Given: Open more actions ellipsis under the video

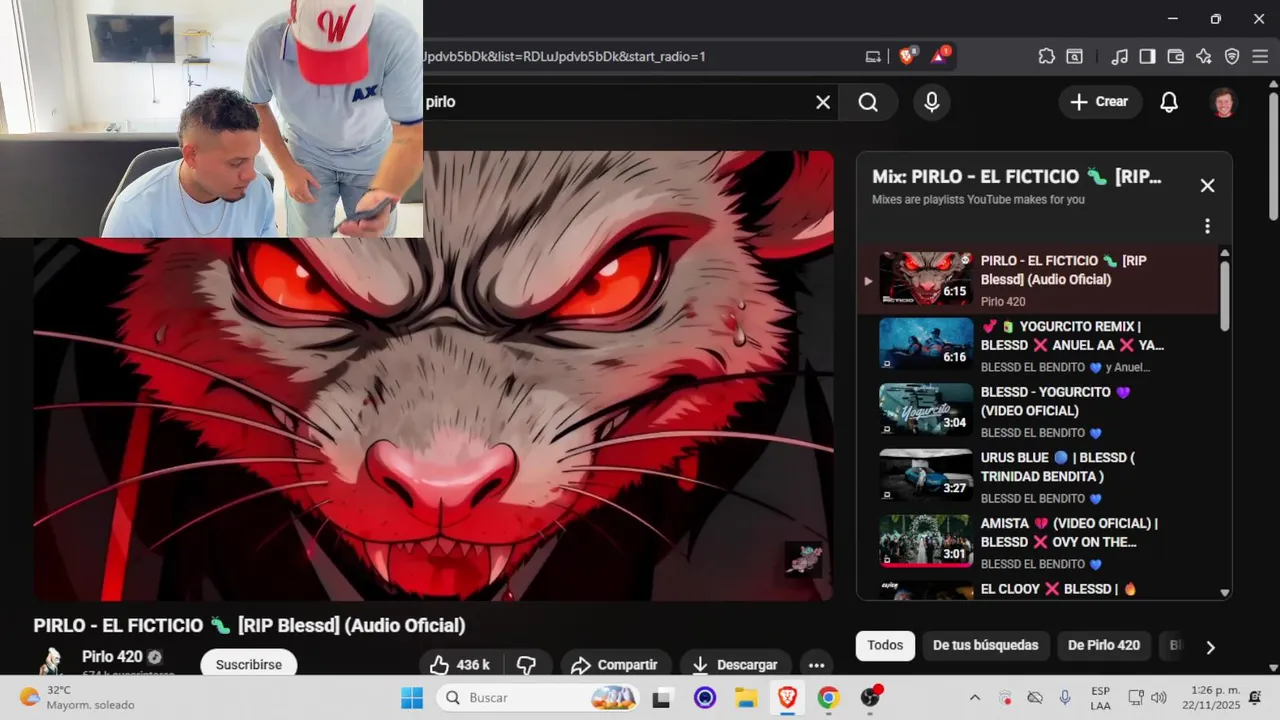Looking at the screenshot, I should click(x=816, y=665).
